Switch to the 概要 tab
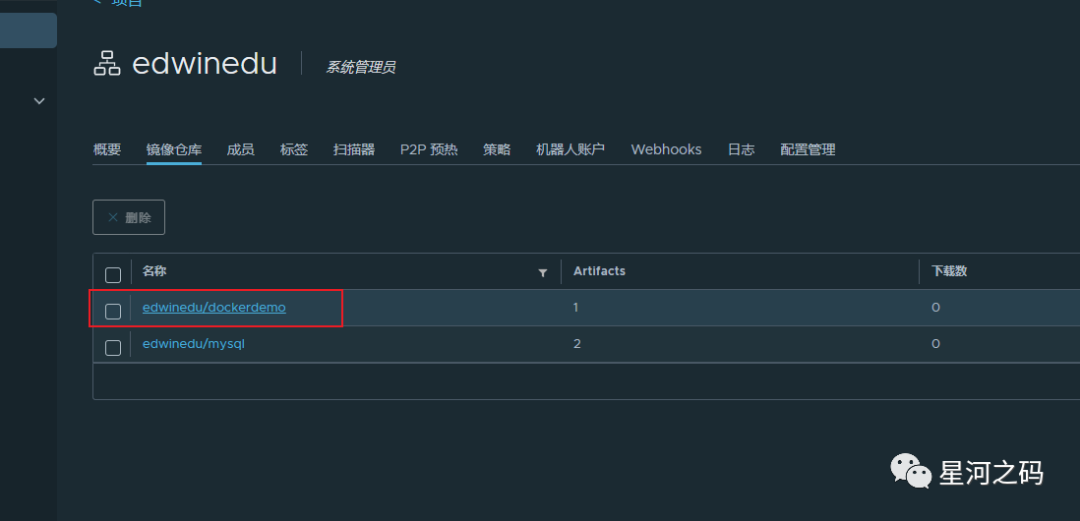Viewport: 1080px width, 521px height. pyautogui.click(x=107, y=150)
